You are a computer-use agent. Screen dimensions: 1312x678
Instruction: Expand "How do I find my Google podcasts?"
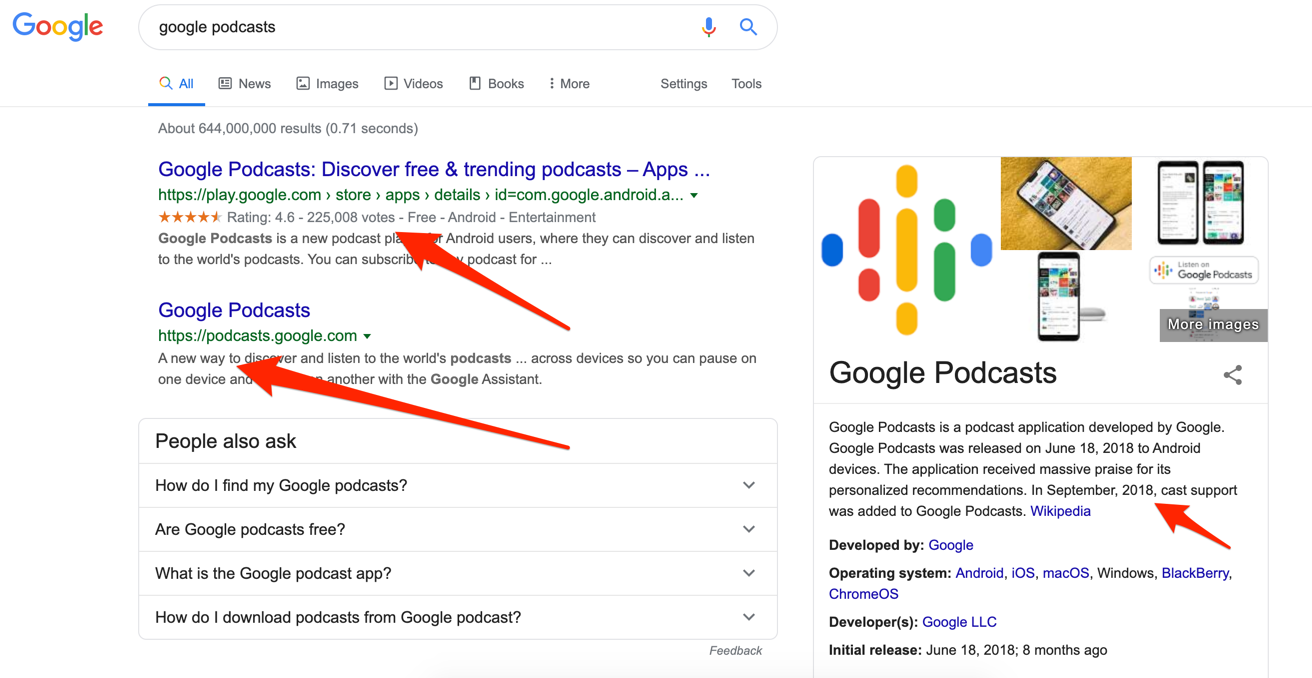(x=458, y=485)
